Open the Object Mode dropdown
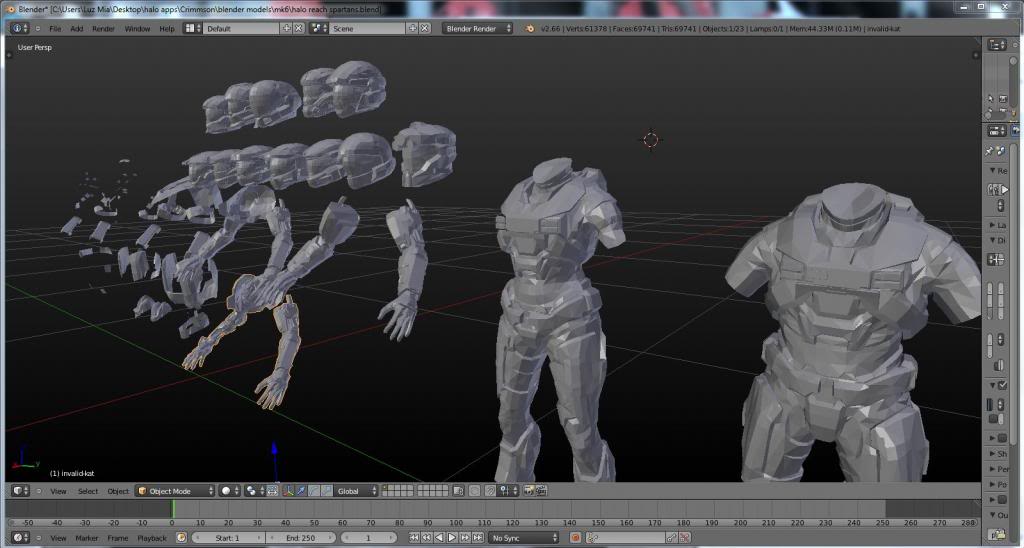Screen dimensions: 1024x548 (x=176, y=491)
